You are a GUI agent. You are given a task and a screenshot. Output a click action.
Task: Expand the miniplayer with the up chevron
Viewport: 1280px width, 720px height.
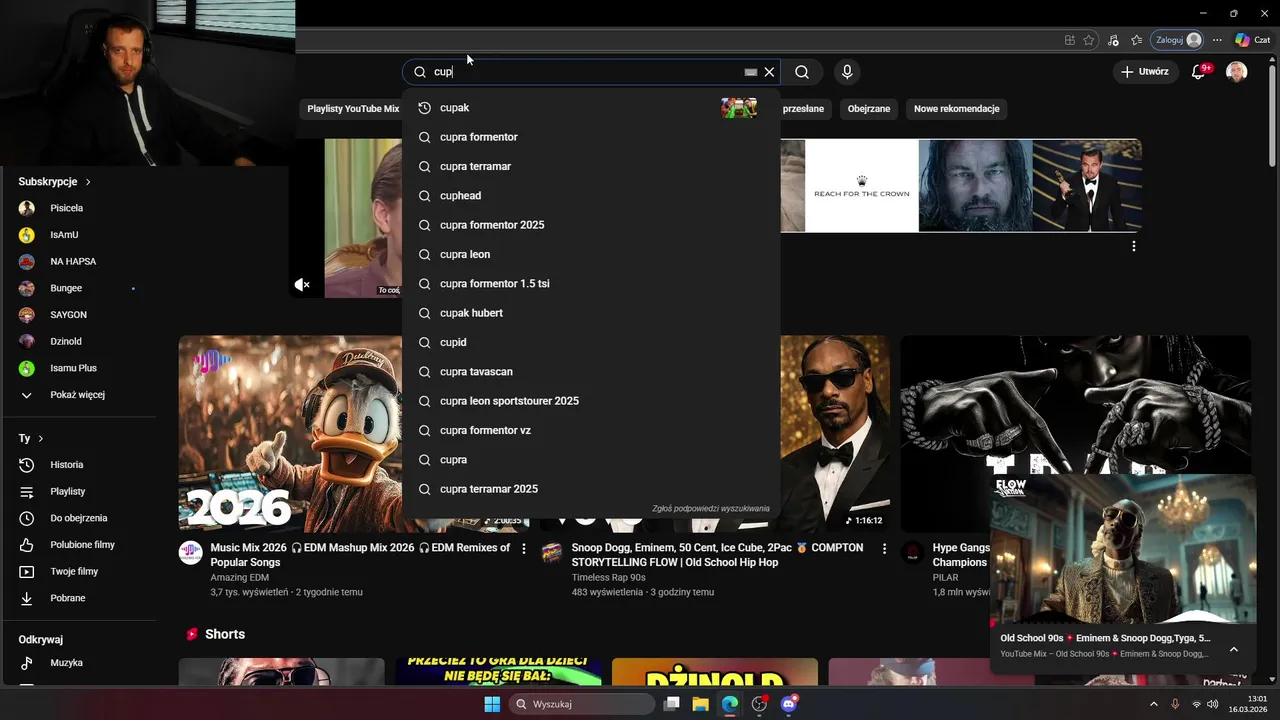pos(1233,649)
